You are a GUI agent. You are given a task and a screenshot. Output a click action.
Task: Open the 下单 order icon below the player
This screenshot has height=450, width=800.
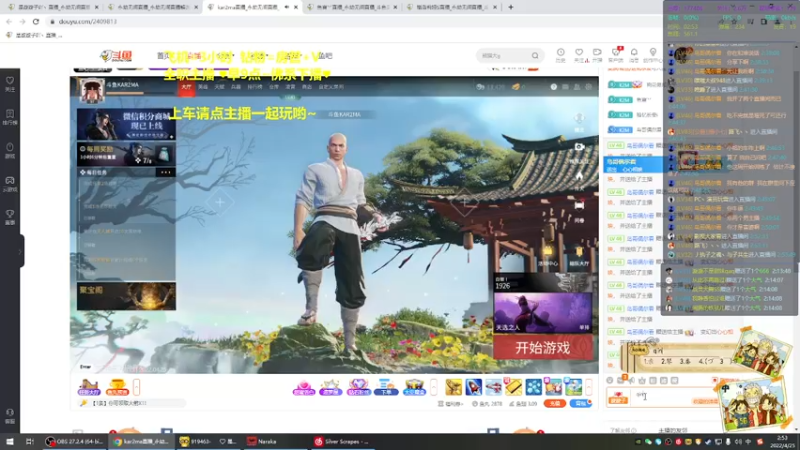pyautogui.click(x=386, y=387)
